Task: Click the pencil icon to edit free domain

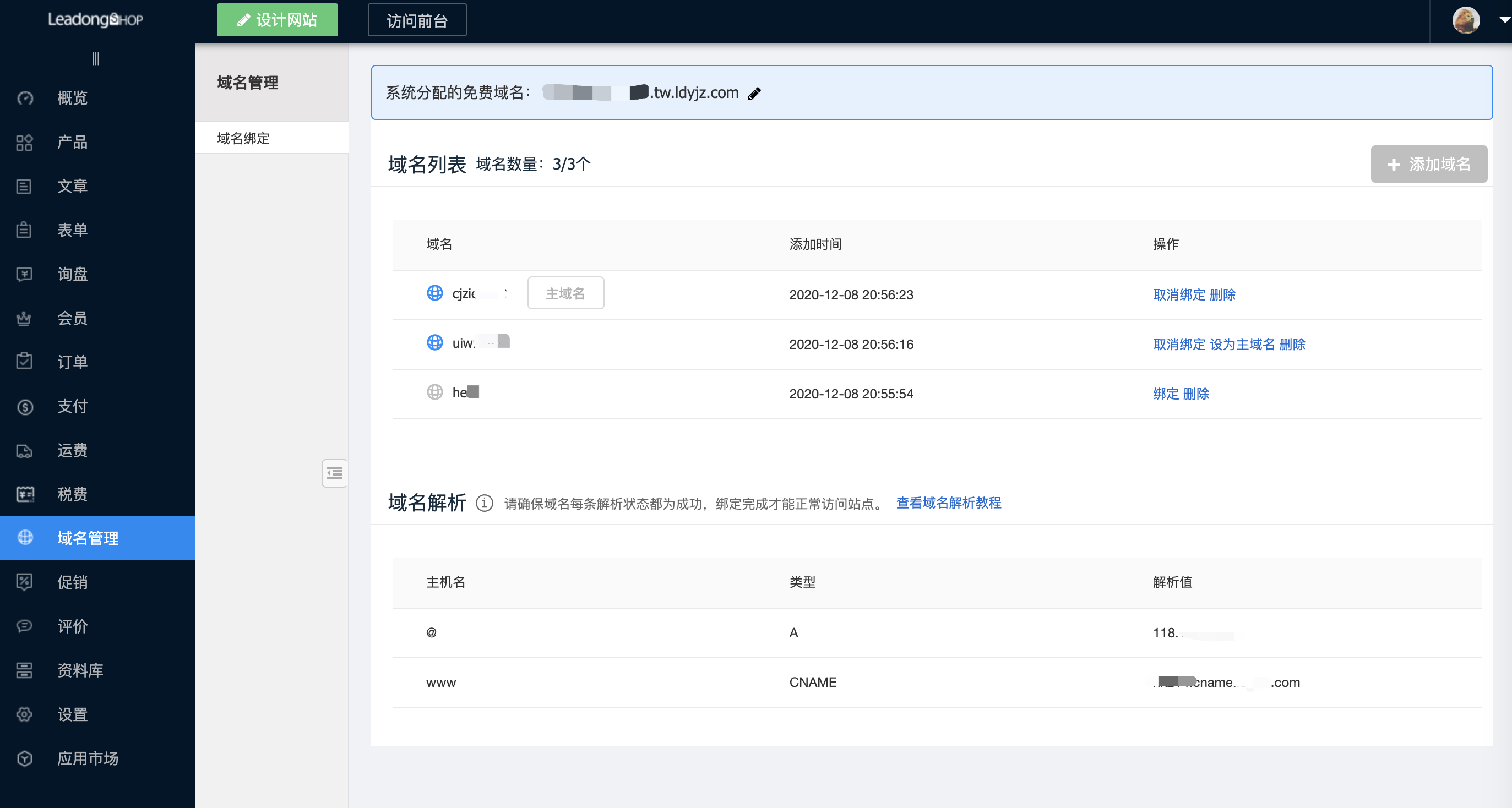Action: 755,92
